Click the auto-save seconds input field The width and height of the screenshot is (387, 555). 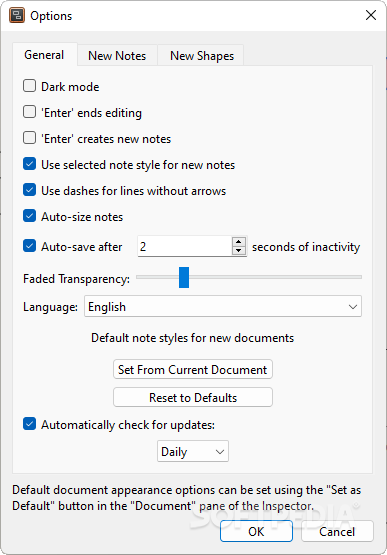185,246
